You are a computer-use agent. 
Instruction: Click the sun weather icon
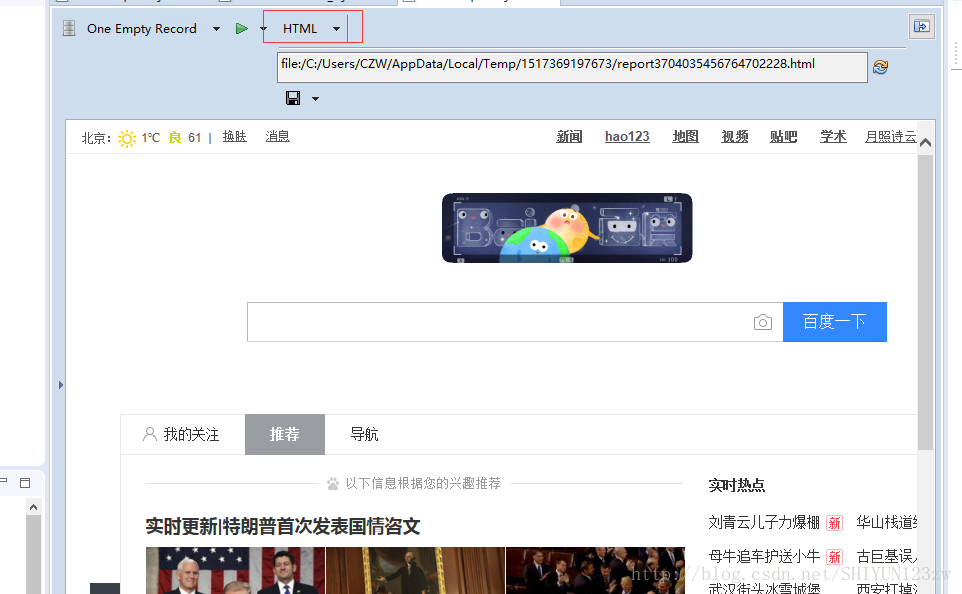point(127,138)
